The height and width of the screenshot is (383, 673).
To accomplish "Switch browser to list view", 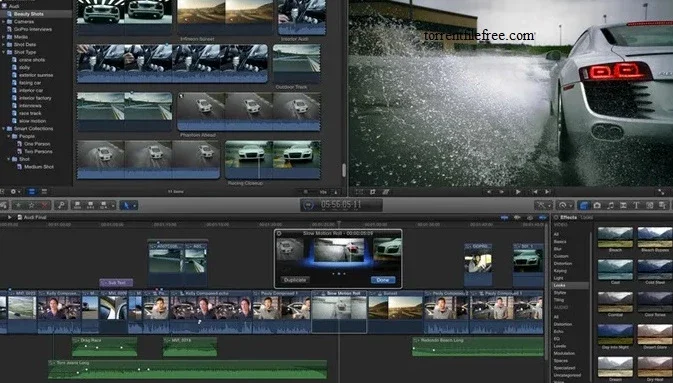I will click(44, 192).
